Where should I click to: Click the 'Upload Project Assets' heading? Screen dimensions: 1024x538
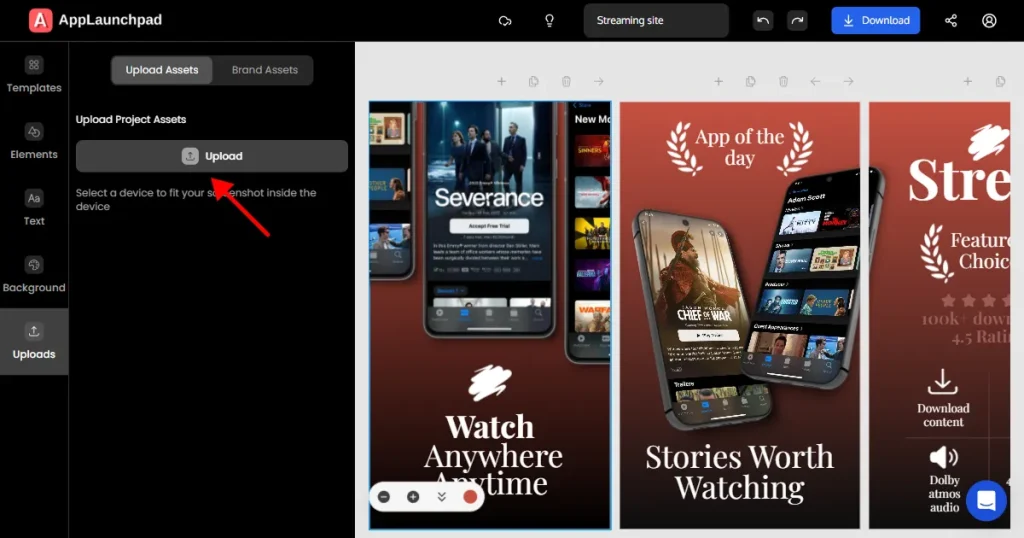(x=131, y=119)
